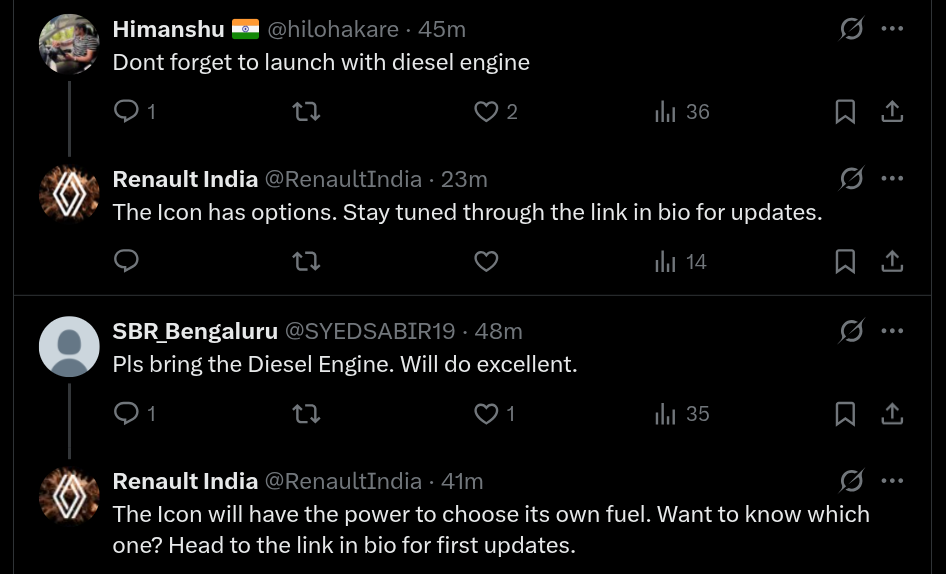Repost Himanshu's tweet
This screenshot has height=574, width=946.
(305, 112)
